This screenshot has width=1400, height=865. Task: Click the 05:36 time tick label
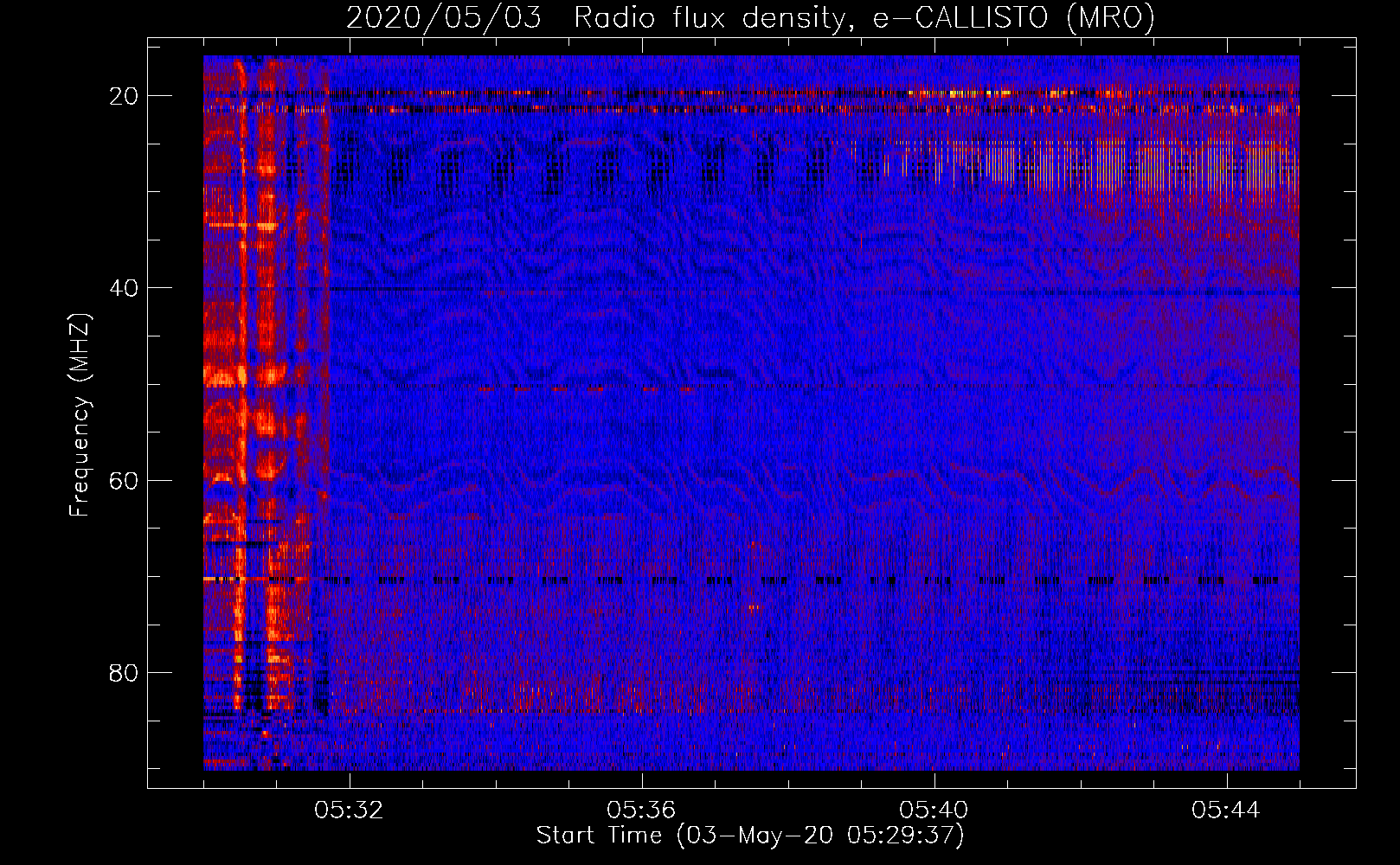641,811
